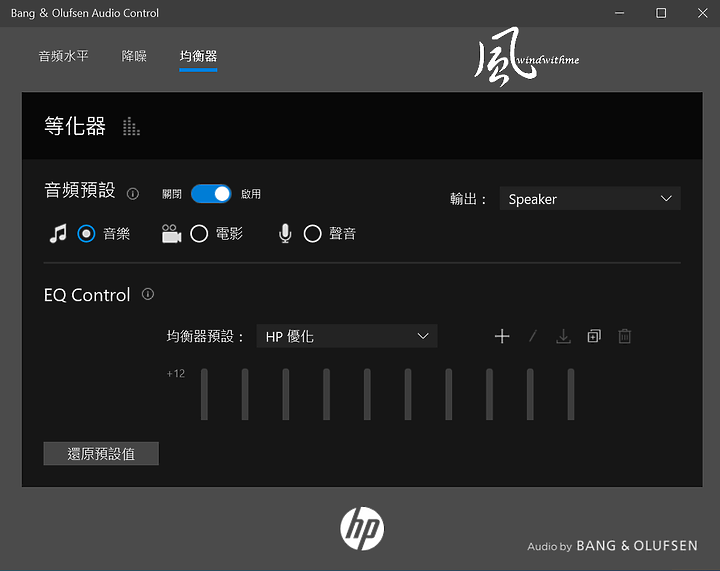Click the equalizer bars icon beside 等化器
Viewport: 720px width, 571px height.
click(131, 127)
